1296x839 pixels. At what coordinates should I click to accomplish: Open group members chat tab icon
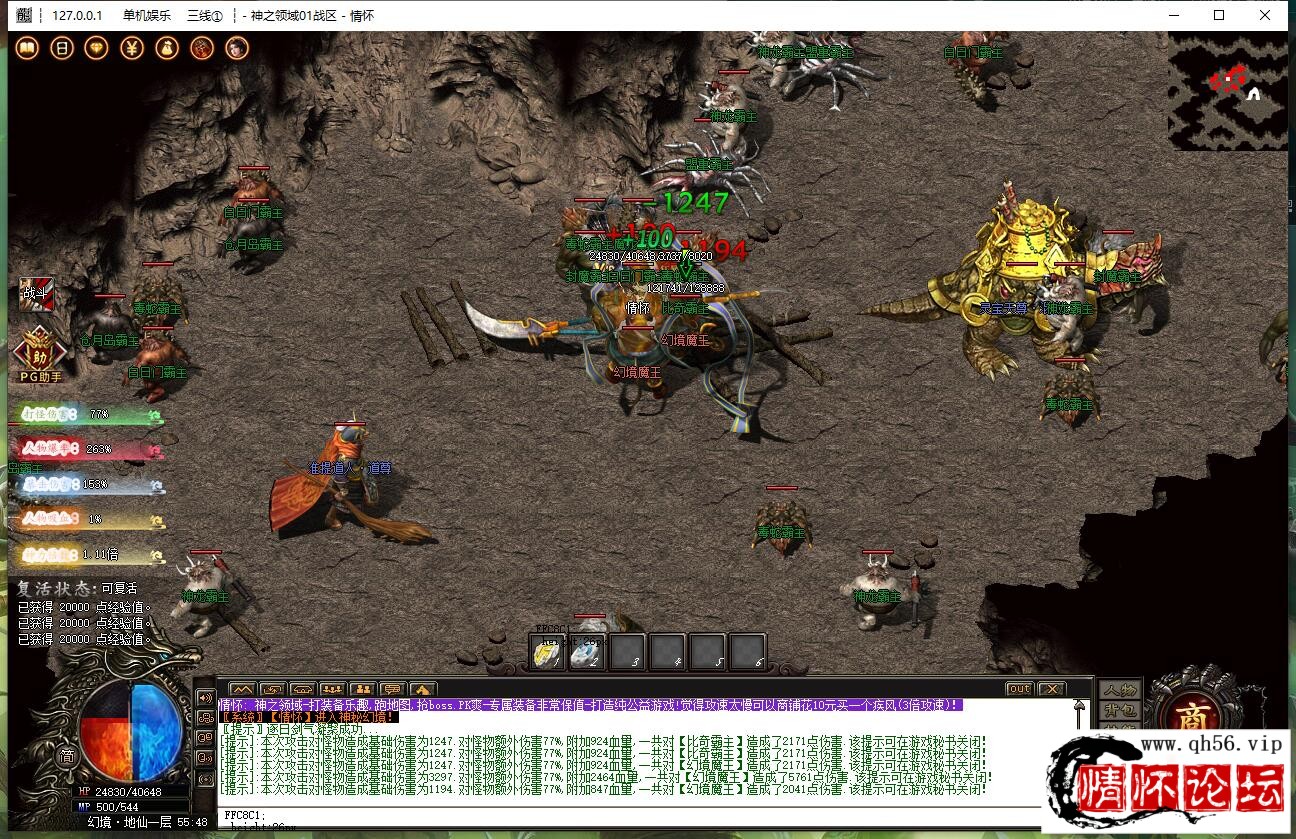pos(332,689)
